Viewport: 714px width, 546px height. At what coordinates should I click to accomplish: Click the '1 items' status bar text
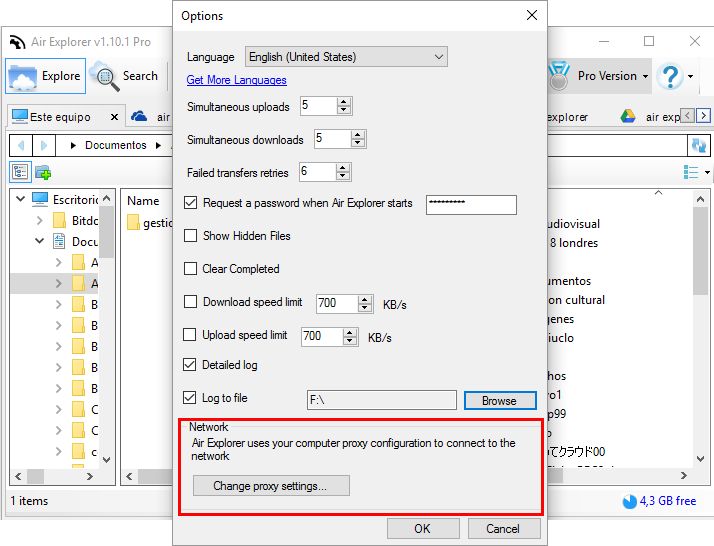(29, 501)
